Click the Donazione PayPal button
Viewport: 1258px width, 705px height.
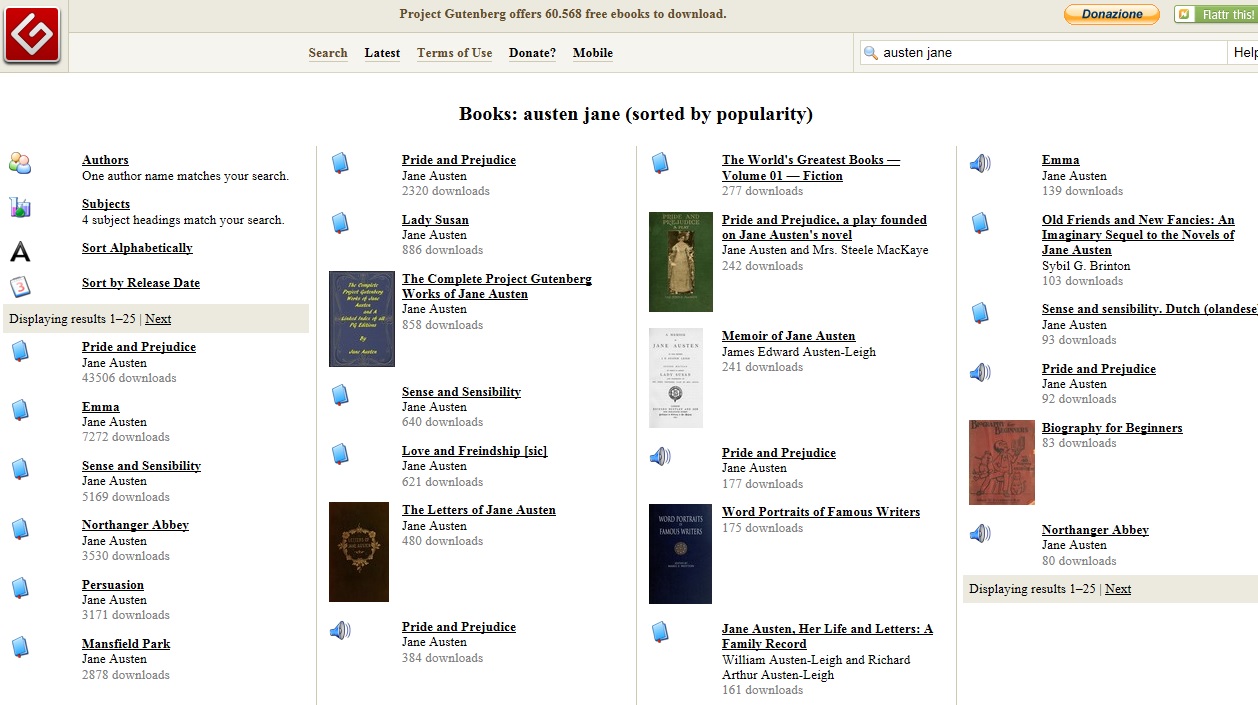click(x=1111, y=14)
